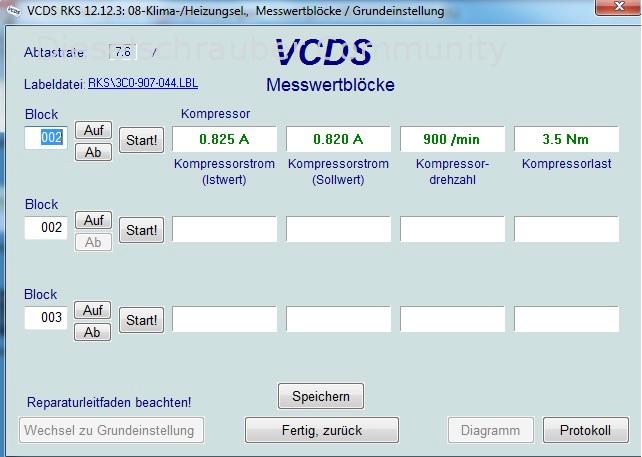Click the Speichern button

click(321, 396)
